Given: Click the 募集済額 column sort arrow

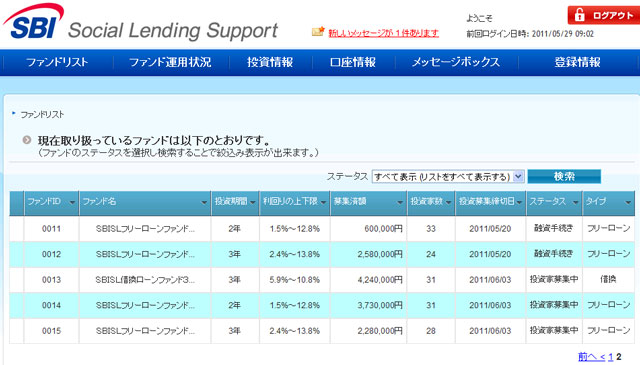Looking at the screenshot, I should 400,202.
